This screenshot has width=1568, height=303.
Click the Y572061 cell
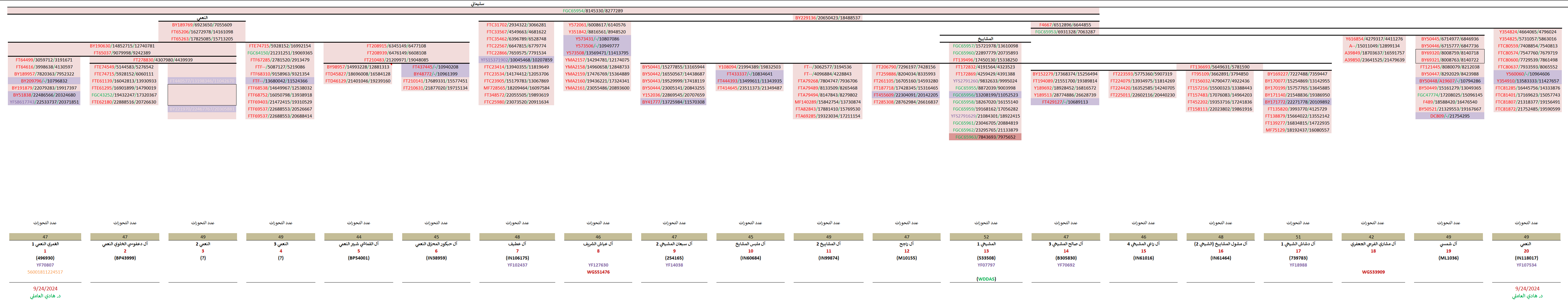[x=597, y=25]
